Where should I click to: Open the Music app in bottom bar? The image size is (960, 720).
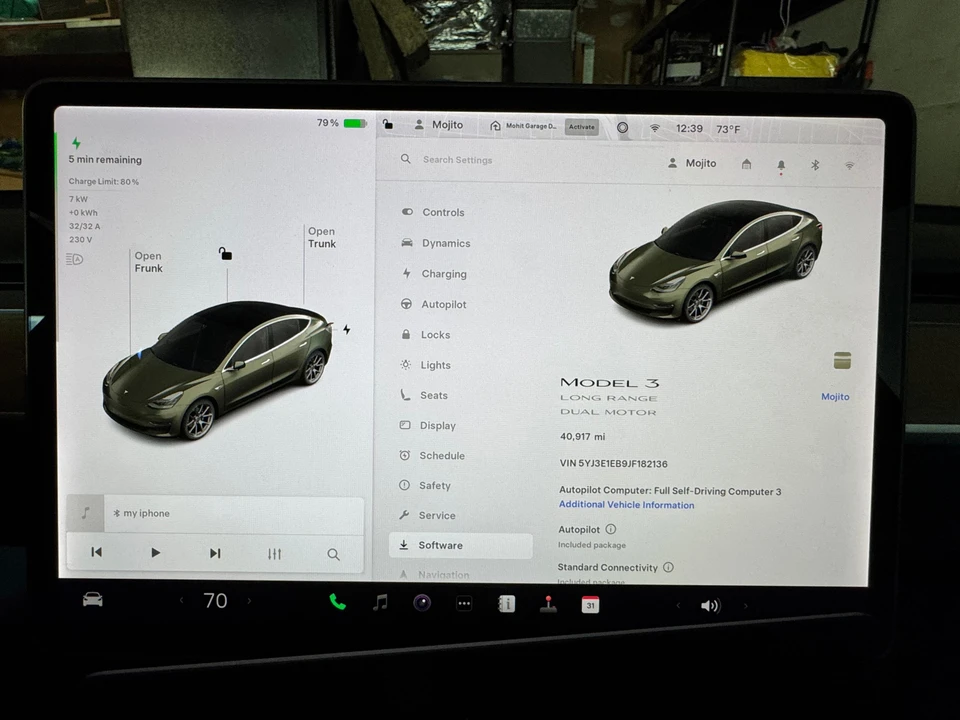pos(380,602)
